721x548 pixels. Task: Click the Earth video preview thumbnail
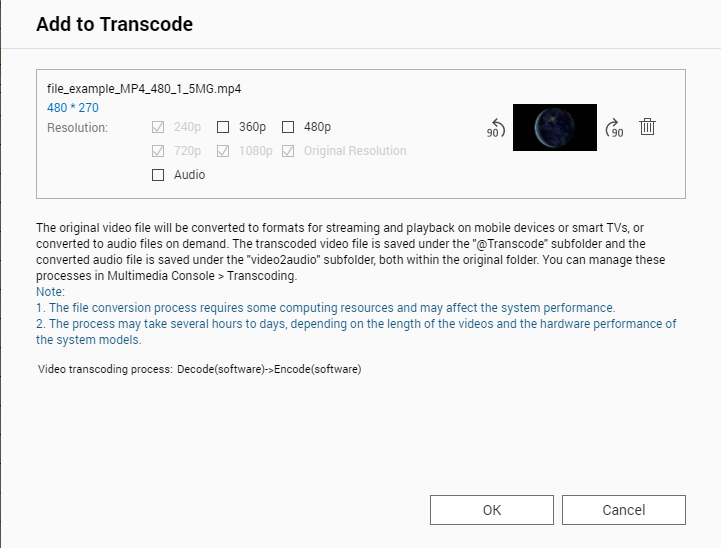point(555,127)
